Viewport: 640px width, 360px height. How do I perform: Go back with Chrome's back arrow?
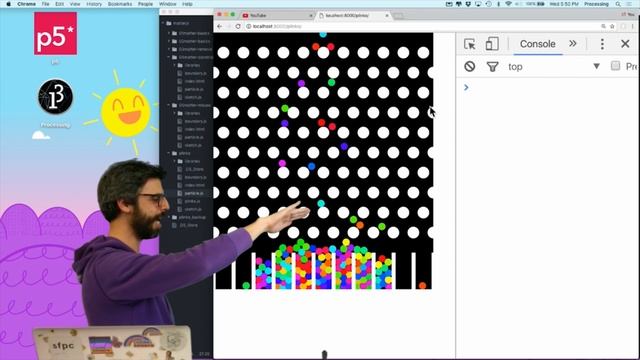point(220,26)
